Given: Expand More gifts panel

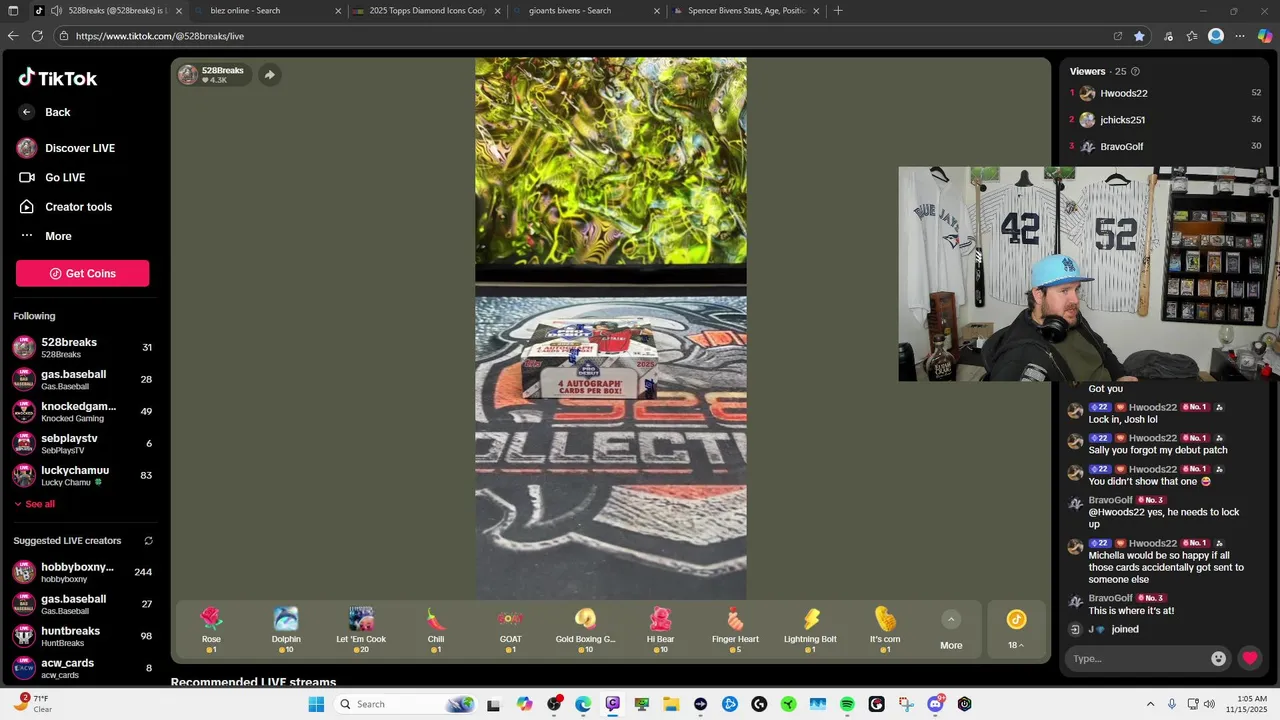Looking at the screenshot, I should coord(951,630).
